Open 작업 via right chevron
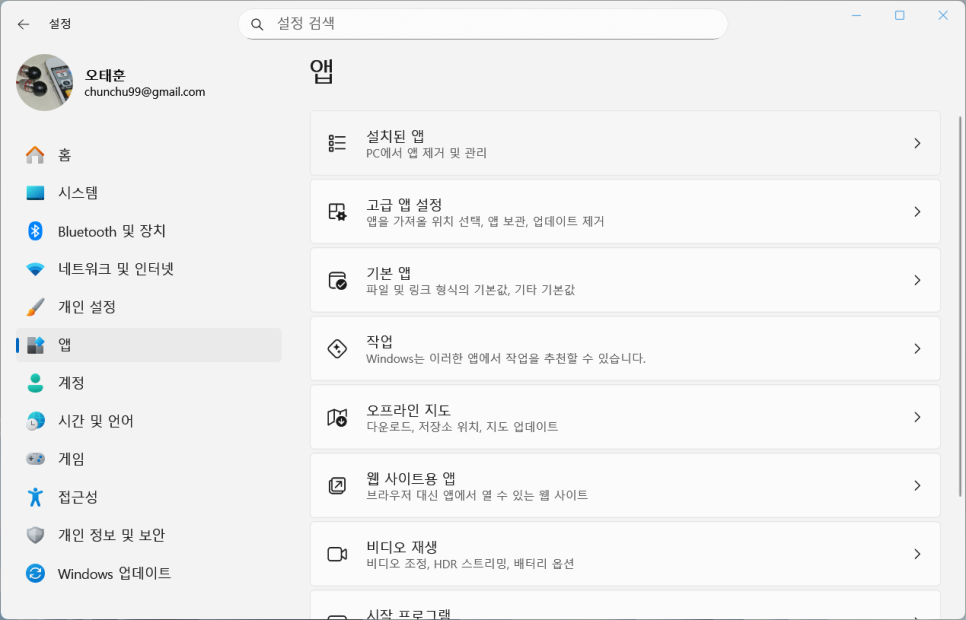This screenshot has width=966, height=620. click(x=917, y=349)
